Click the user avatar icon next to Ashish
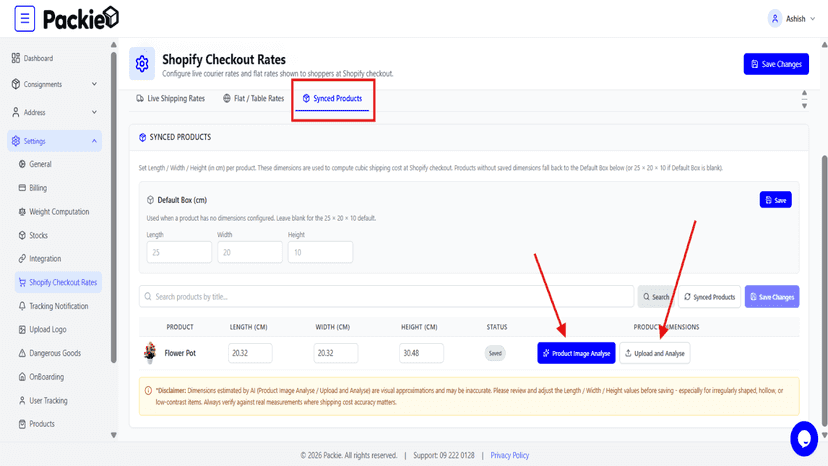The width and height of the screenshot is (828, 466). coord(775,18)
